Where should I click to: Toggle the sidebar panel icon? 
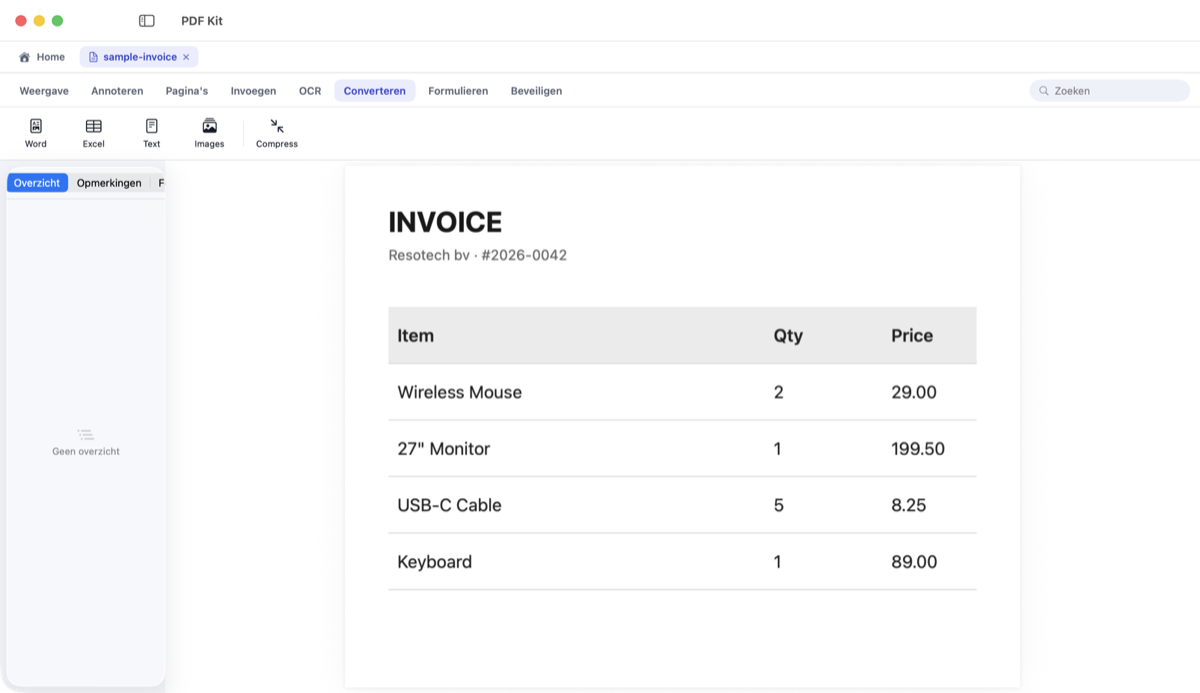click(147, 21)
